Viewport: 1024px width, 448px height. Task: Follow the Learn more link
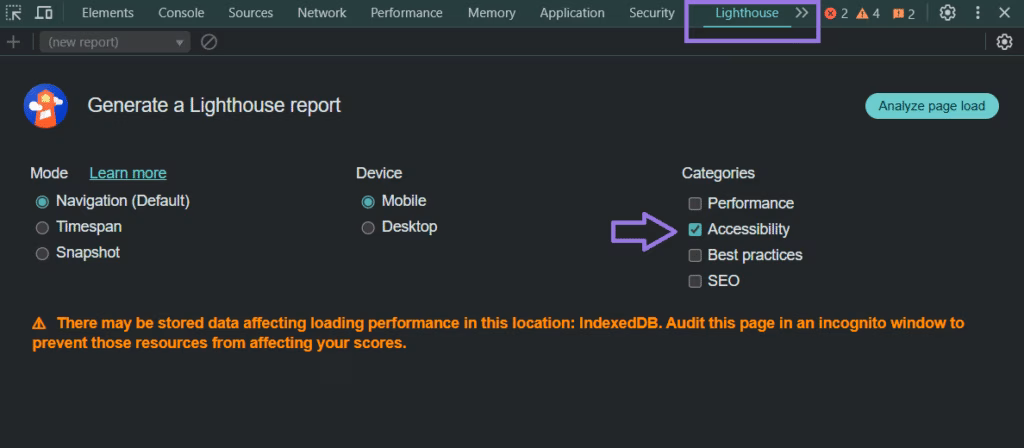tap(128, 173)
